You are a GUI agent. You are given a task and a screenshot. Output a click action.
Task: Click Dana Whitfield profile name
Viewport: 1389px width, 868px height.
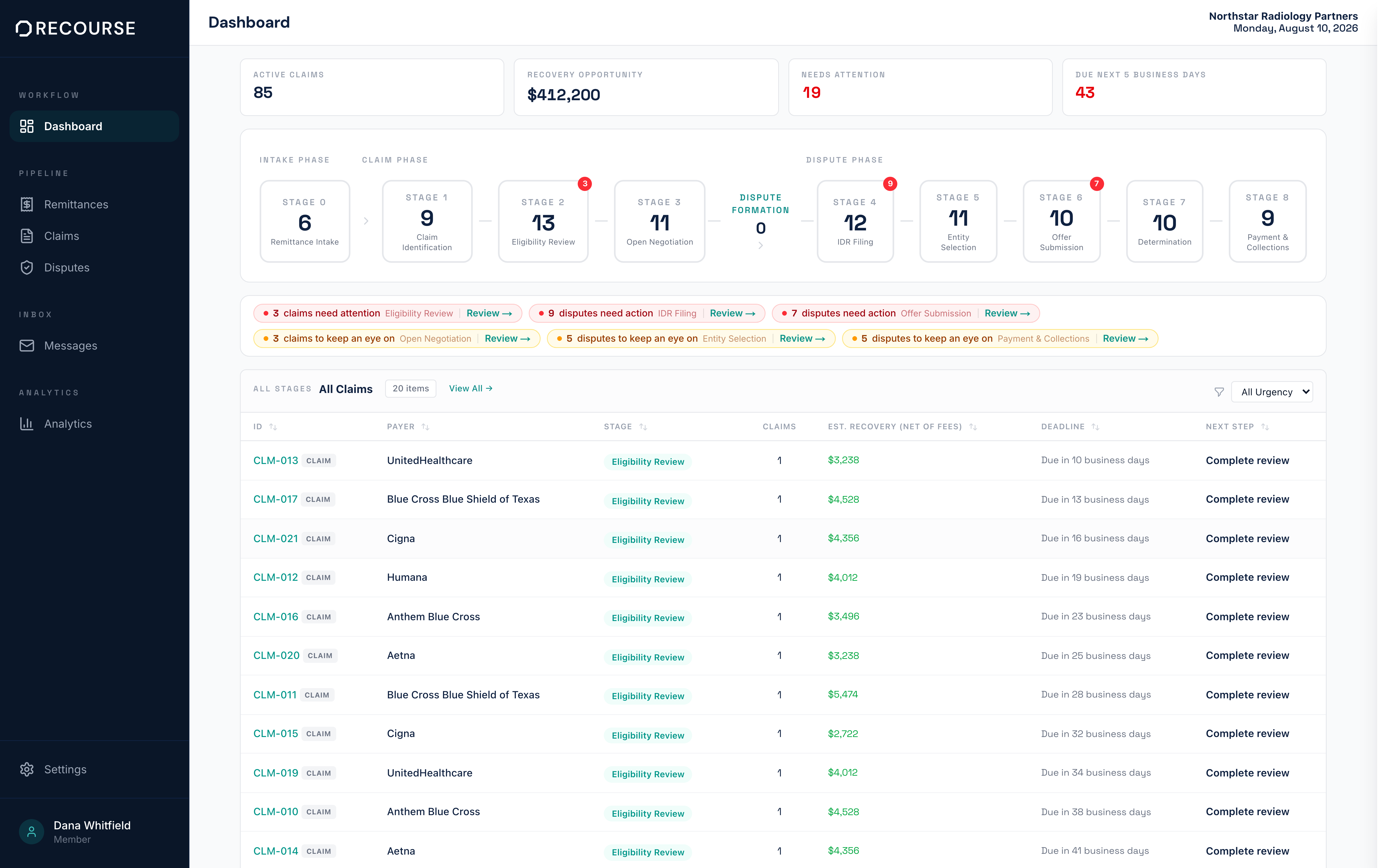click(92, 825)
